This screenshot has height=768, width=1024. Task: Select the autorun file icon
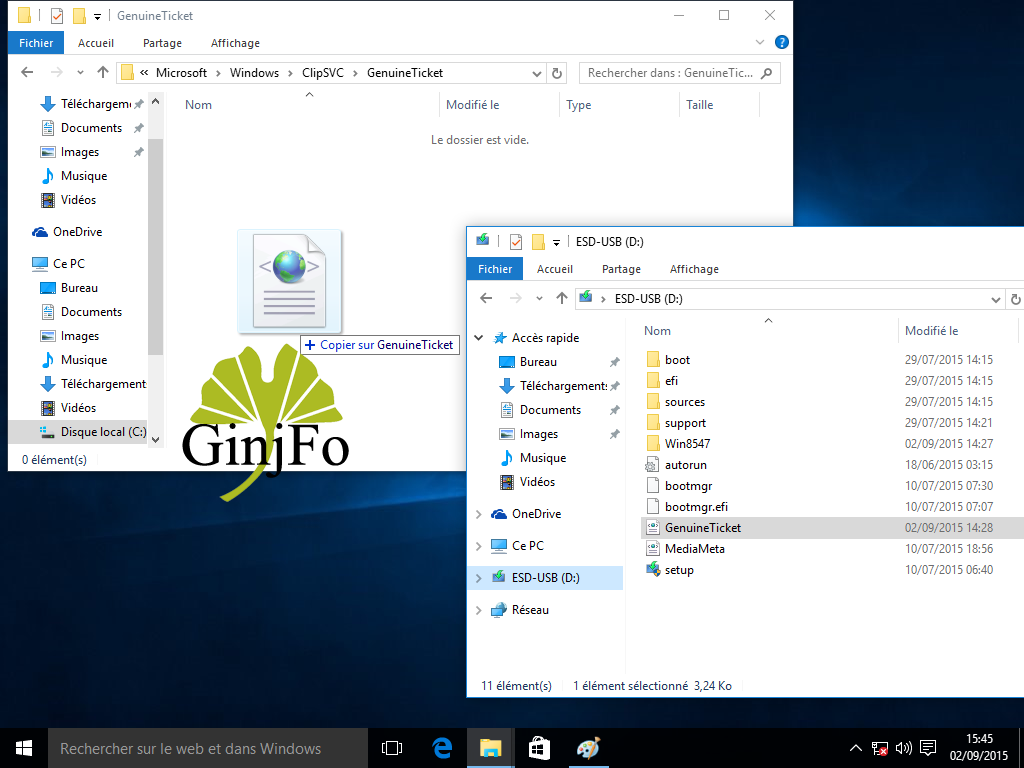(x=652, y=465)
